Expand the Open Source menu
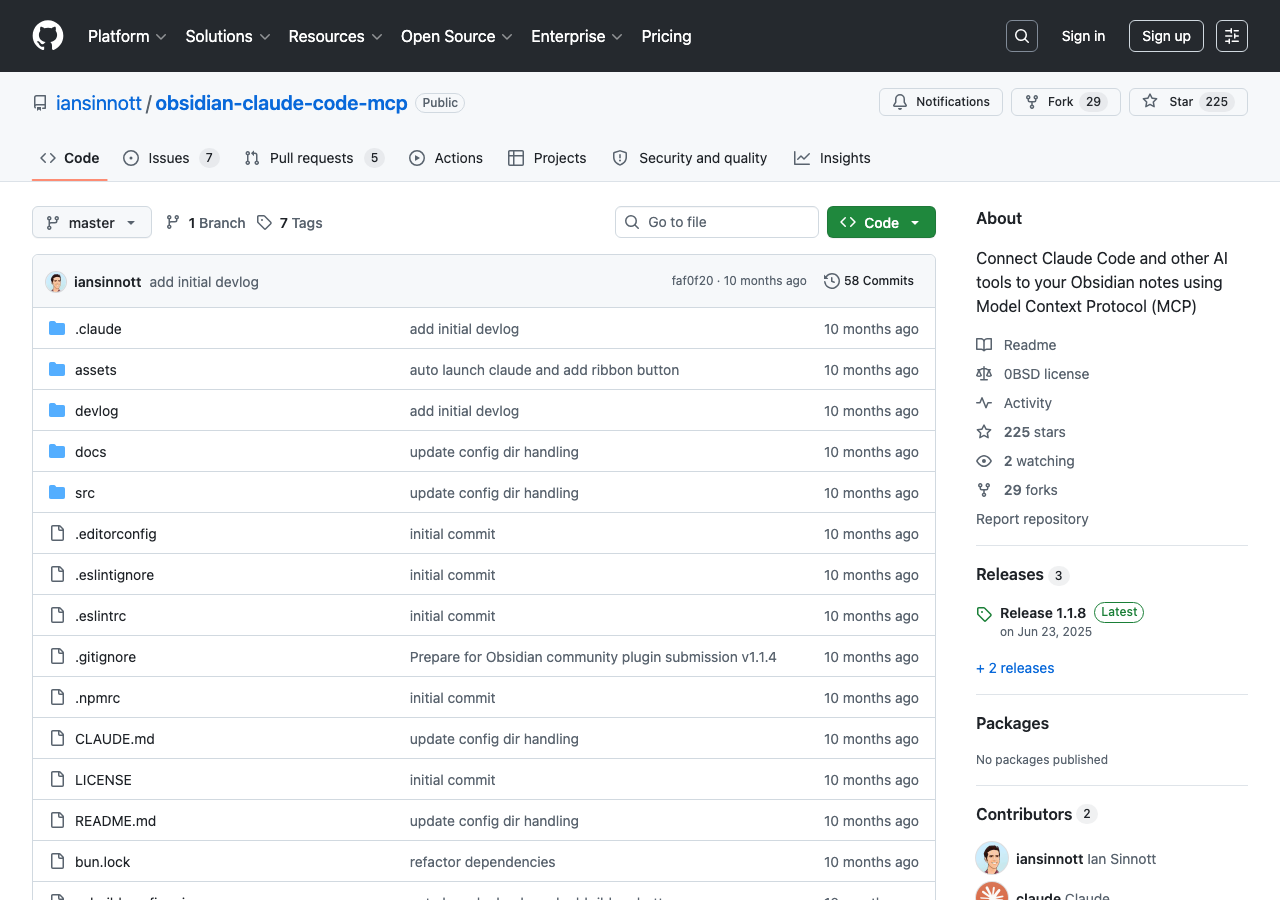1280x900 pixels. [x=456, y=36]
